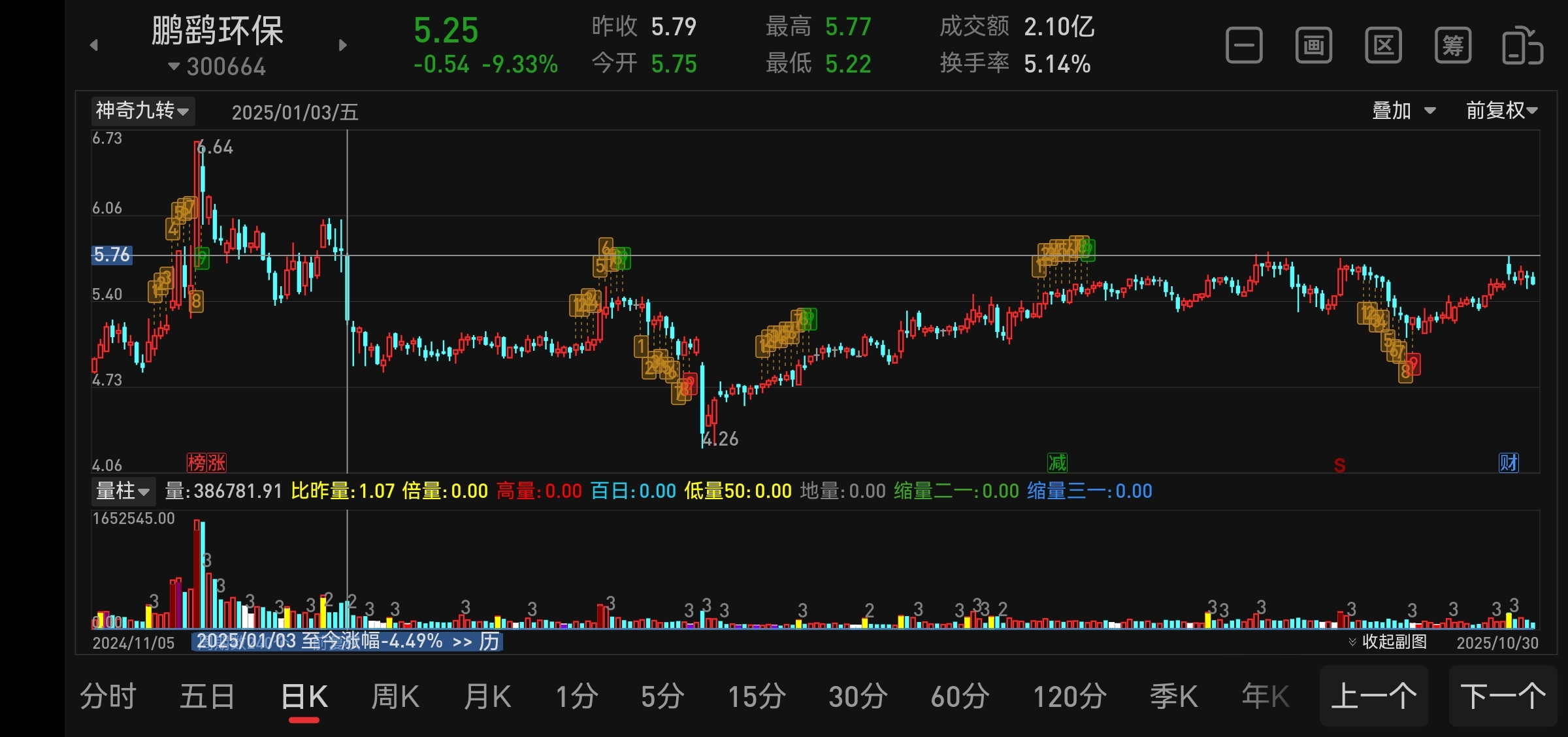This screenshot has height=737, width=1568.
Task: Click the 财 finance marker on chart
Action: (x=1509, y=463)
